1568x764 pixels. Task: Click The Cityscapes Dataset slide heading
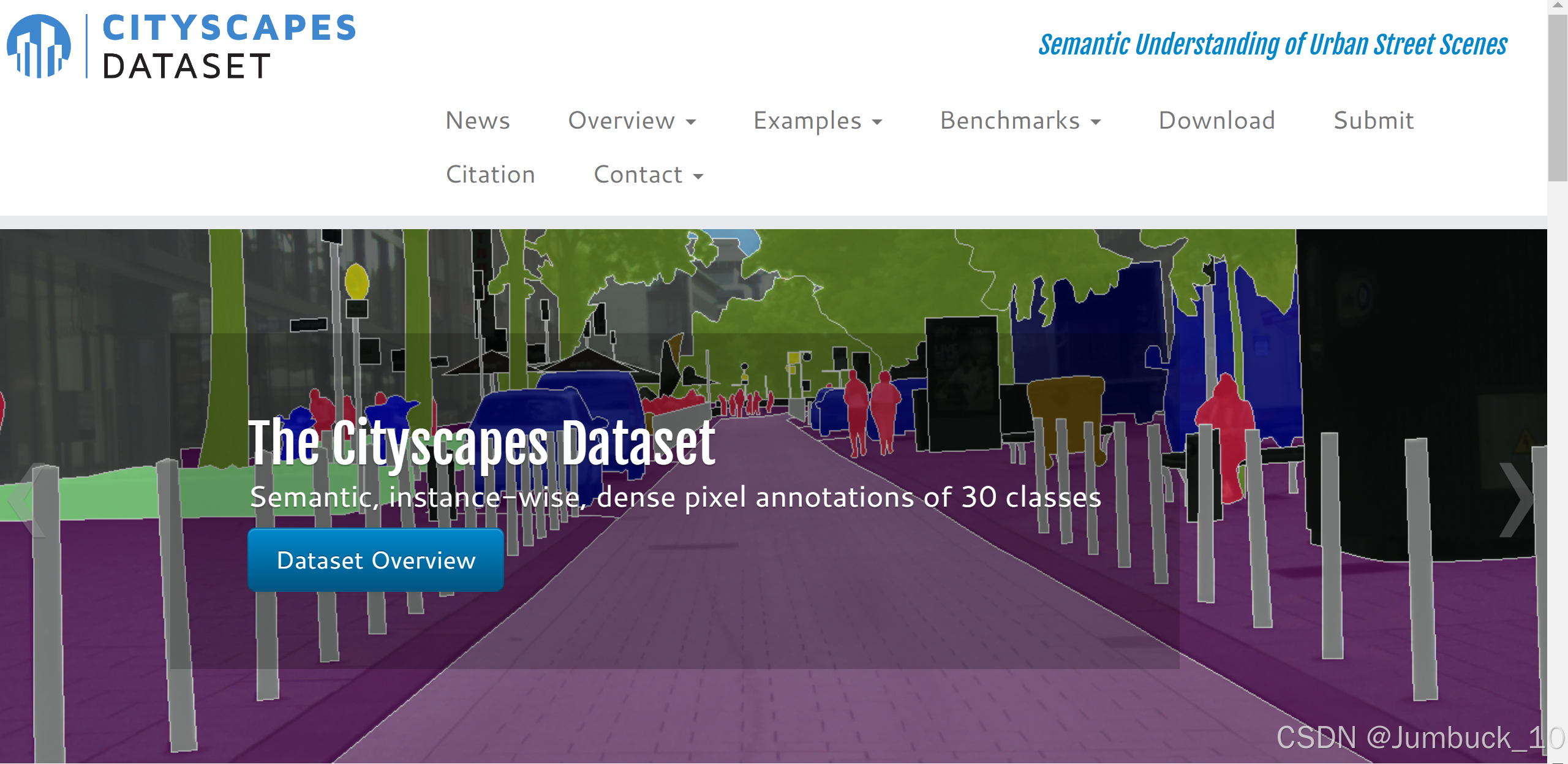tap(481, 444)
